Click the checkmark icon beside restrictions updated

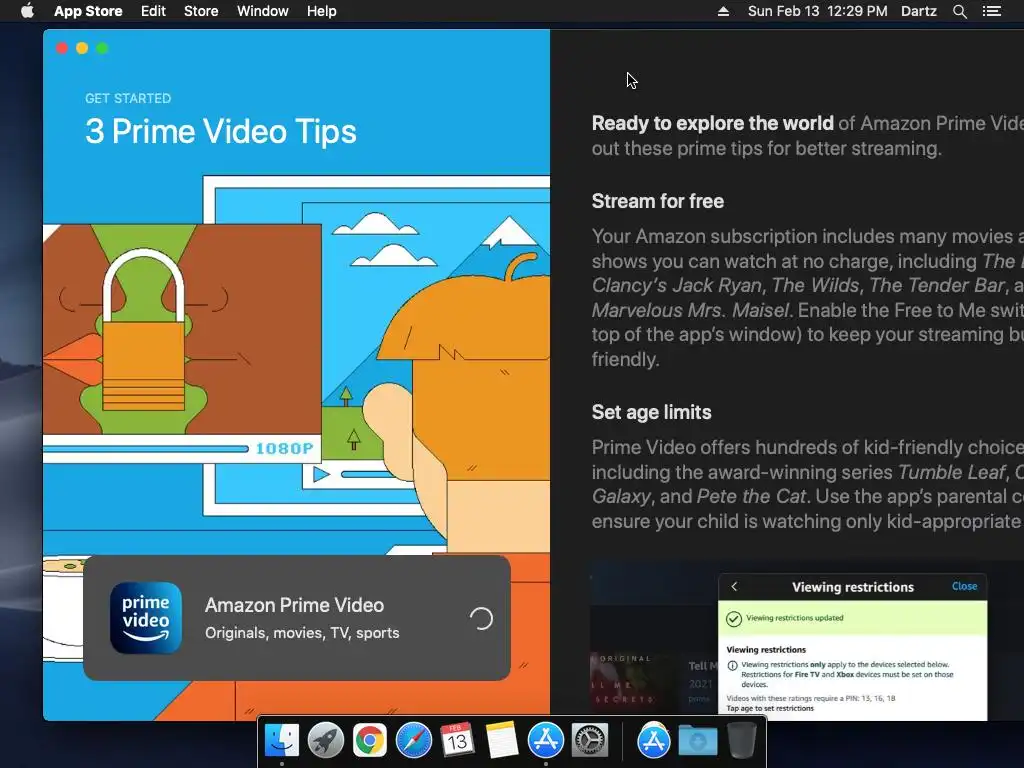pos(734,618)
